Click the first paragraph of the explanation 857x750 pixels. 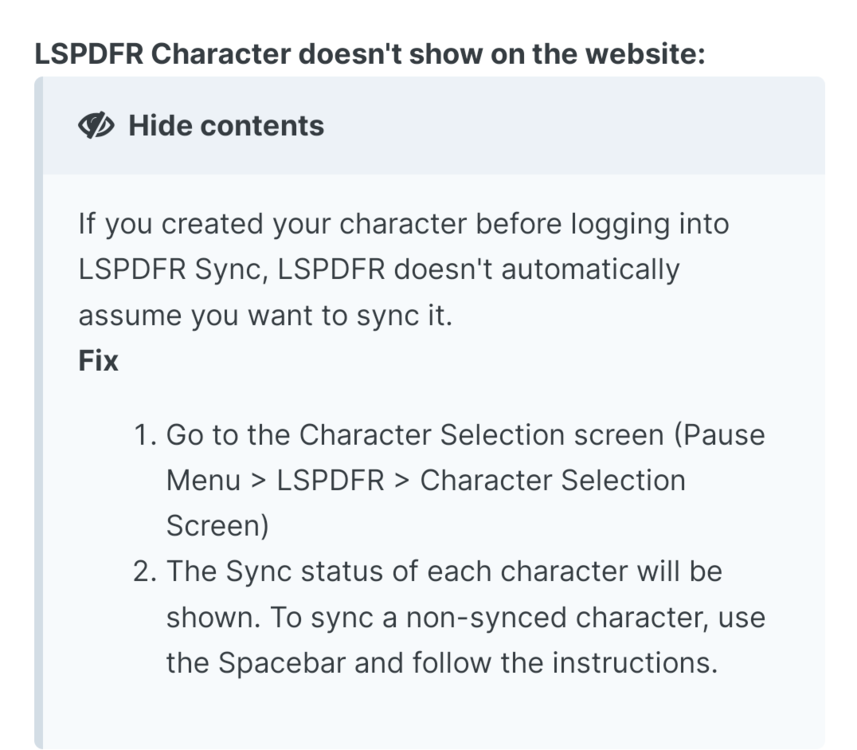(400, 269)
